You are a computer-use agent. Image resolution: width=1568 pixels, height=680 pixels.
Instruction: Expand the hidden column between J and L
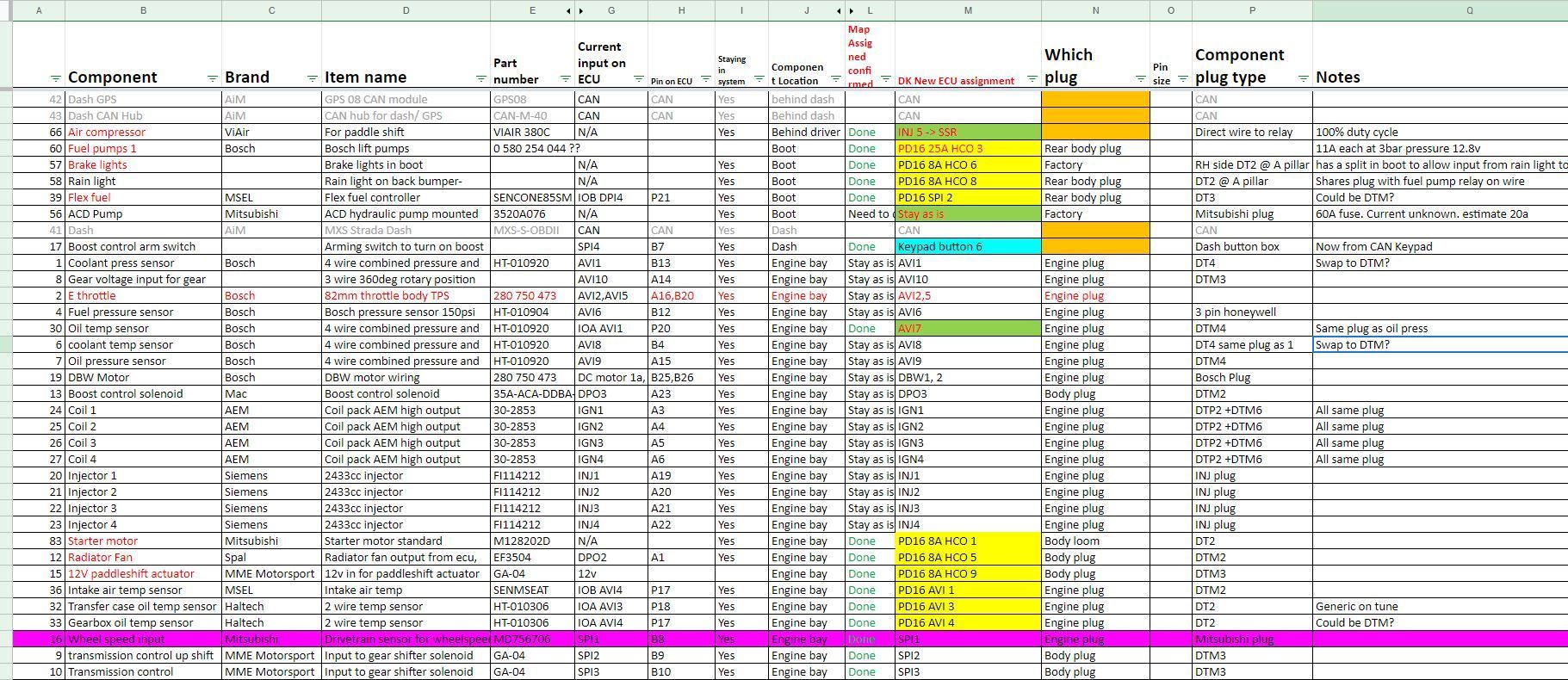(x=845, y=11)
